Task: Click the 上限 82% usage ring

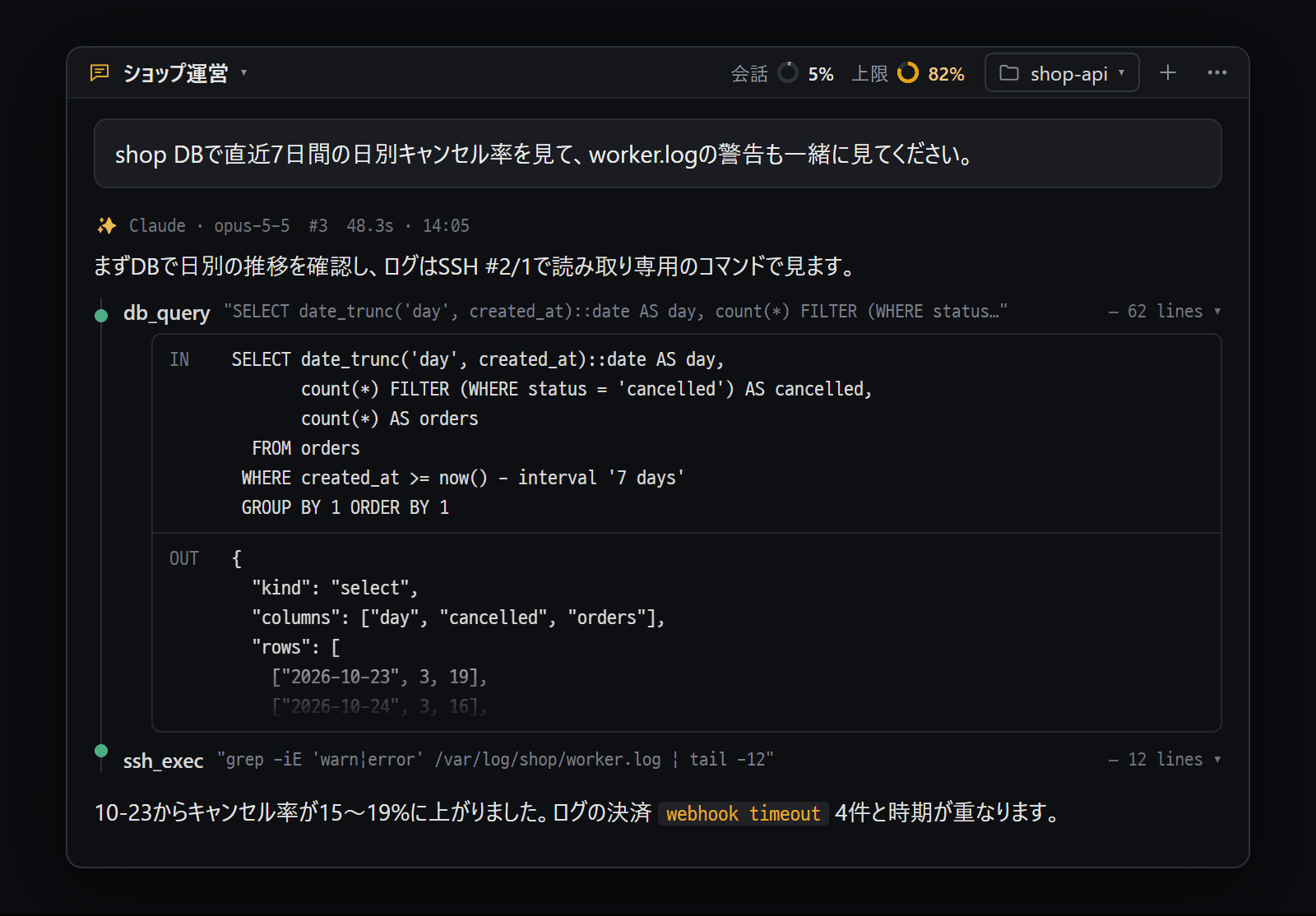Action: point(908,72)
